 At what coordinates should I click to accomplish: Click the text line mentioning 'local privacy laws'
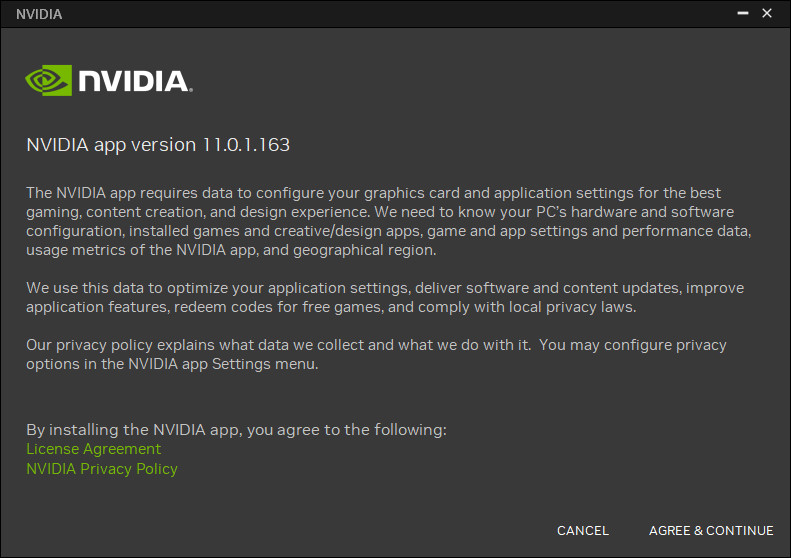[x=331, y=307]
